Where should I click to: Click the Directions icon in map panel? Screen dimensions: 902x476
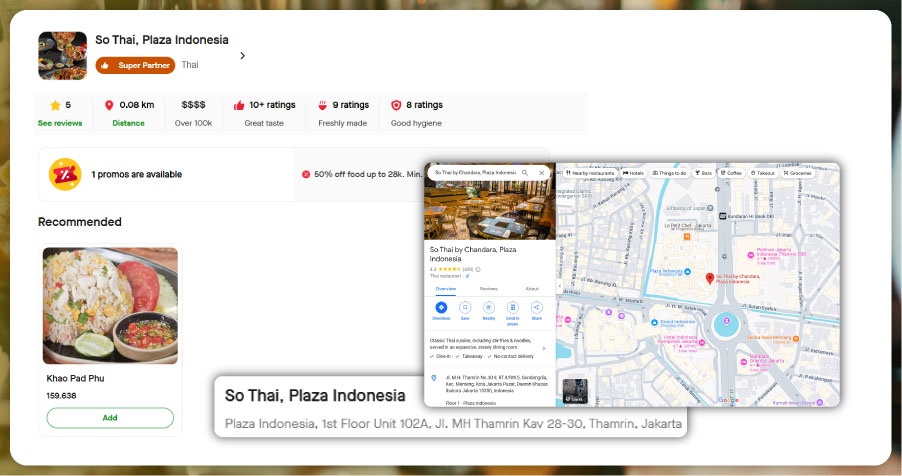pos(441,308)
